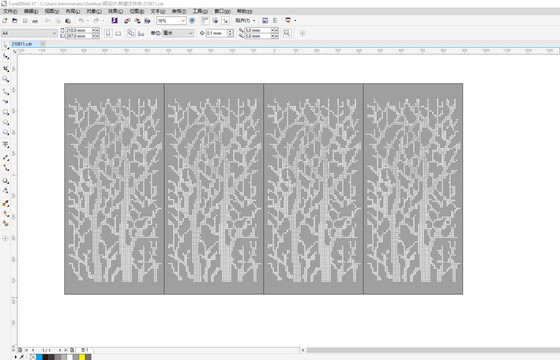
Task: Select the Drop Shadow tool
Action: click(5, 181)
